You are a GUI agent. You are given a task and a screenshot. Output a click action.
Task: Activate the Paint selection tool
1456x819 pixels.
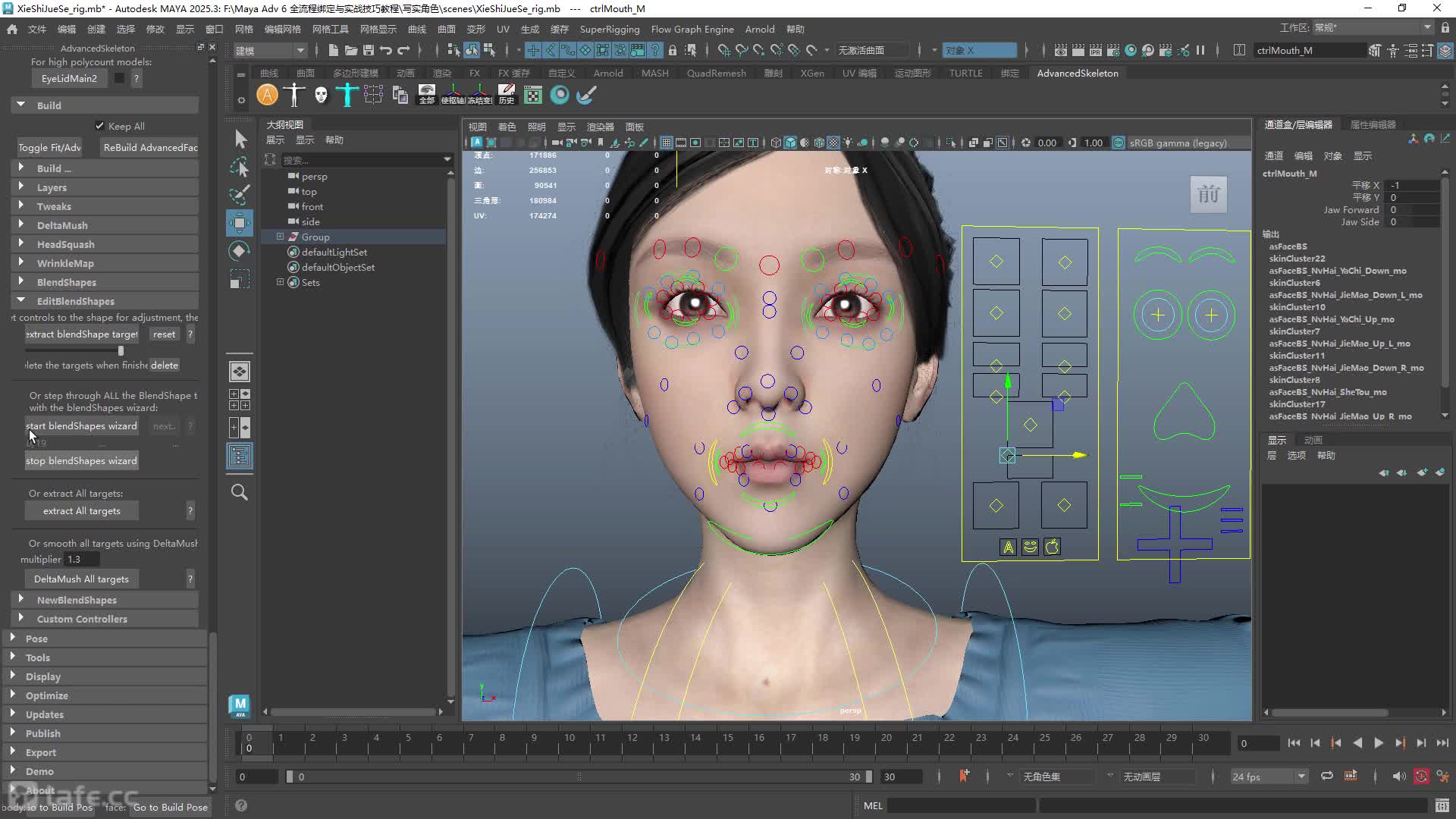[x=240, y=195]
